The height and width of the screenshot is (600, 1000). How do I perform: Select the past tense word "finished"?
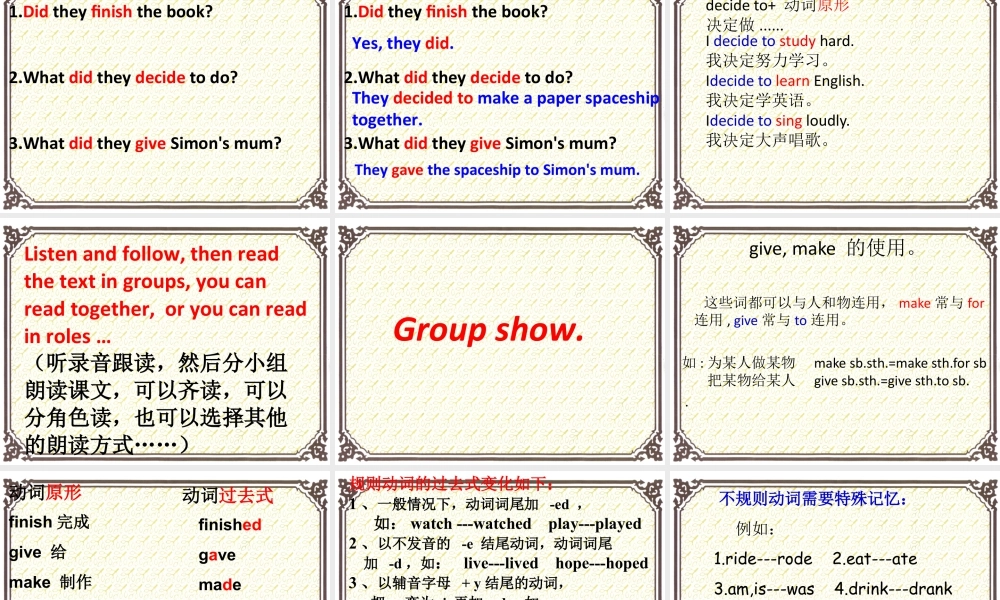coord(228,524)
